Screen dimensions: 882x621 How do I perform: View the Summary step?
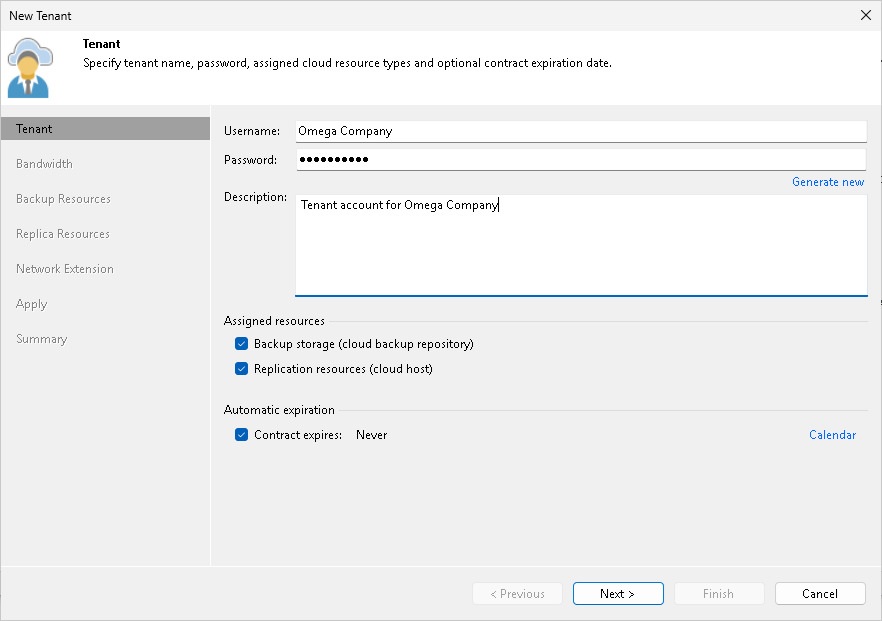tap(41, 338)
